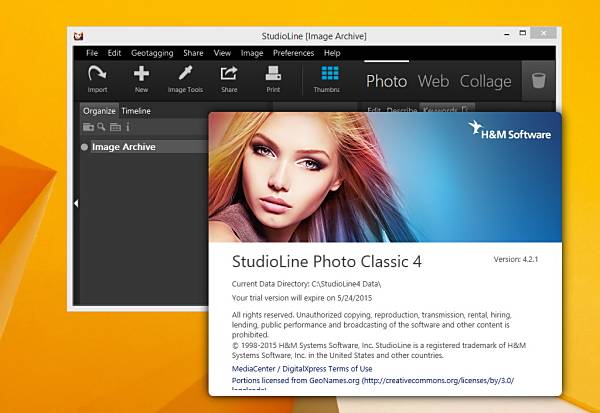
Task: Close the StudioLine window
Action: (543, 33)
